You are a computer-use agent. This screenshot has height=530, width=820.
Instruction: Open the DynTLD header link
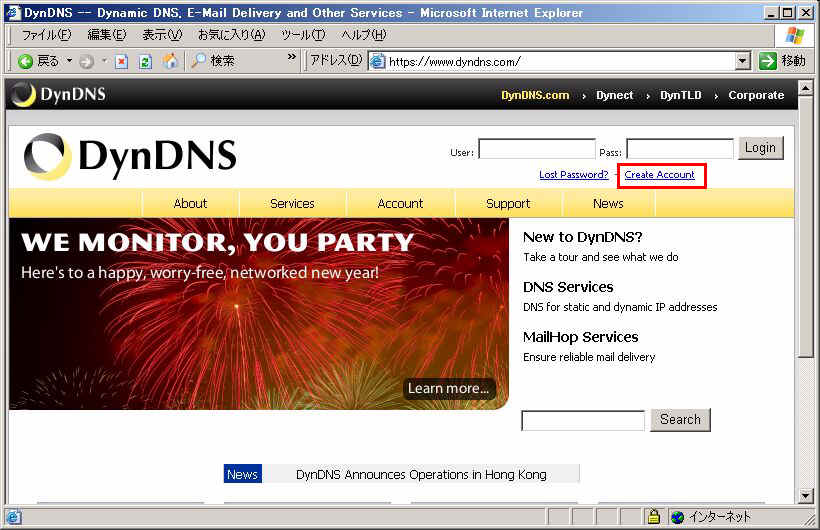(680, 95)
